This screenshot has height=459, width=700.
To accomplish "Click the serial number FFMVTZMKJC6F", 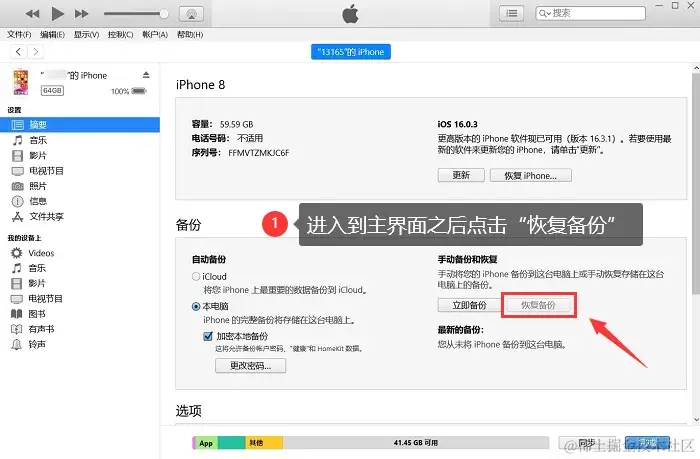I will pyautogui.click(x=258, y=153).
